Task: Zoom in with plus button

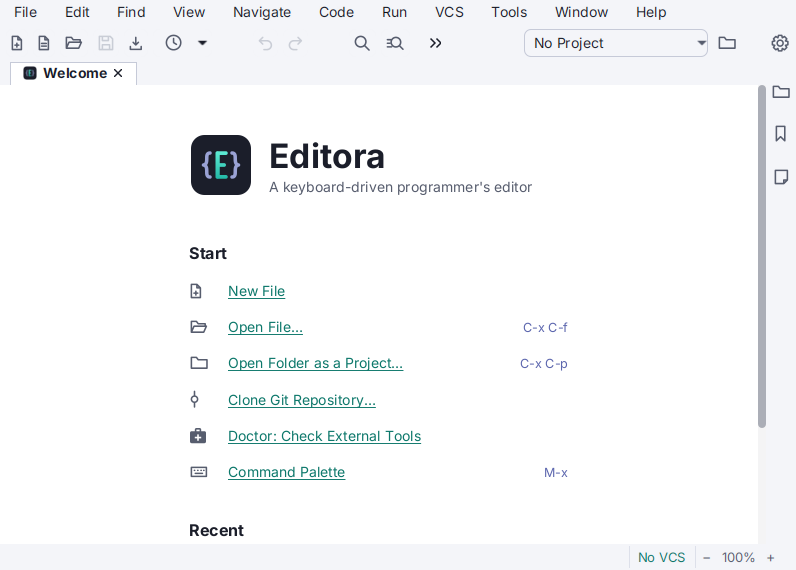Action: (x=771, y=558)
